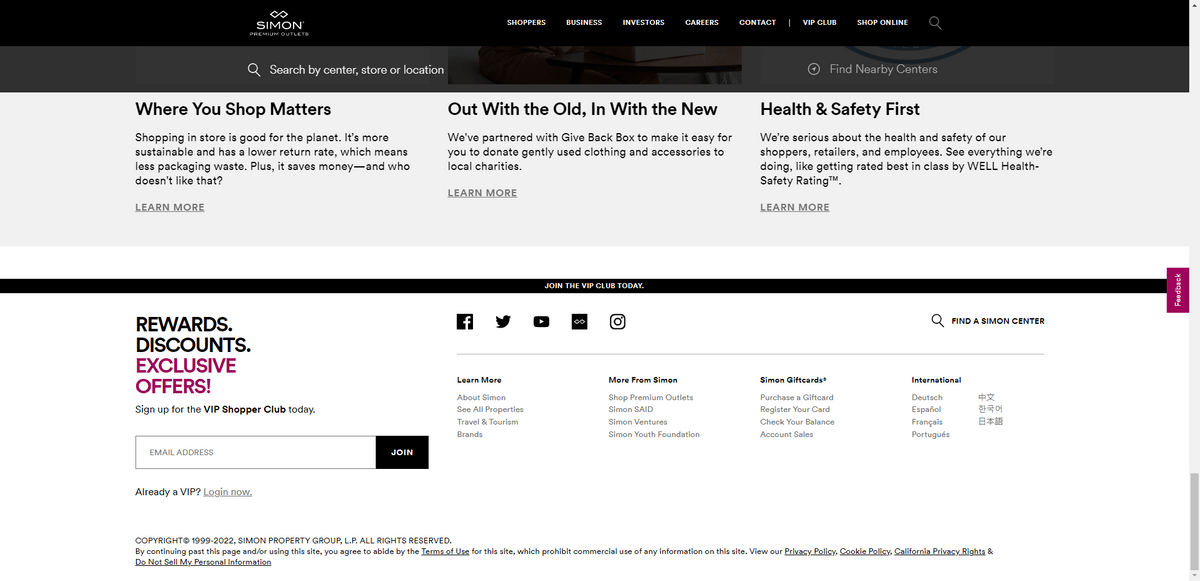
Task: Click Learn More under Health & Safety First
Action: coord(795,207)
